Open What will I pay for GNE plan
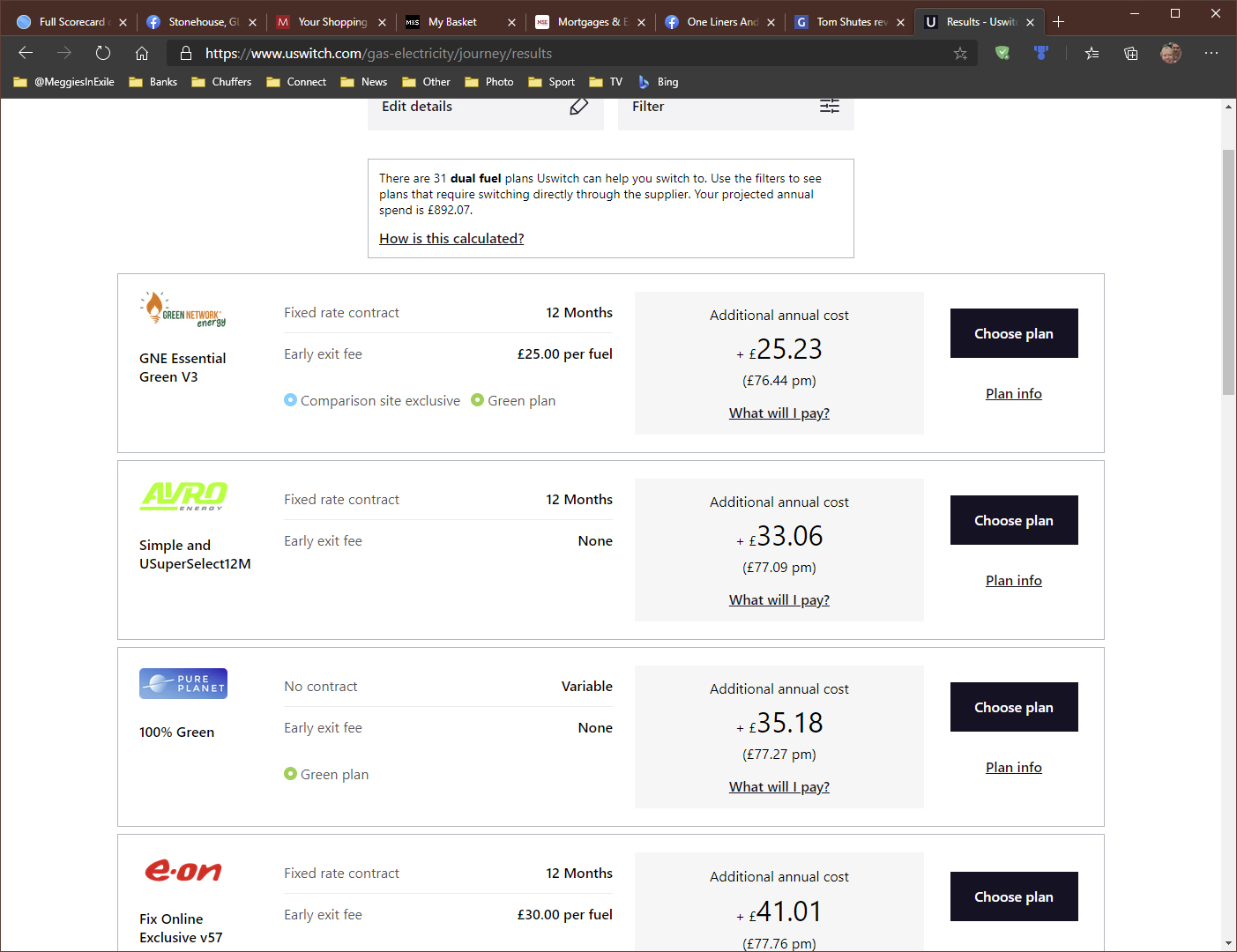Image resolution: width=1237 pixels, height=952 pixels. point(779,413)
